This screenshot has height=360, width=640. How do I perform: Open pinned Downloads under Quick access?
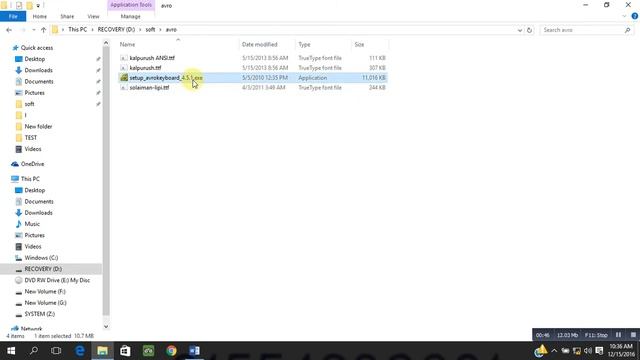(x=38, y=70)
